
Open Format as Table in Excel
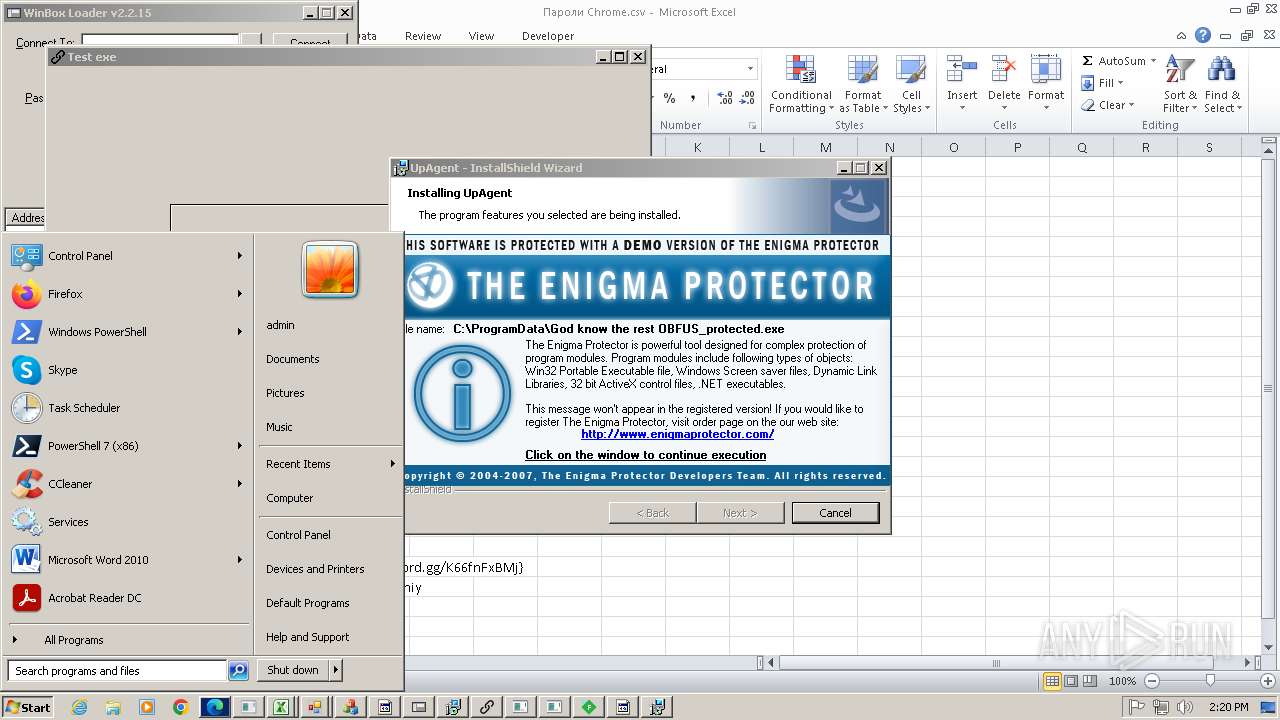pos(863,84)
